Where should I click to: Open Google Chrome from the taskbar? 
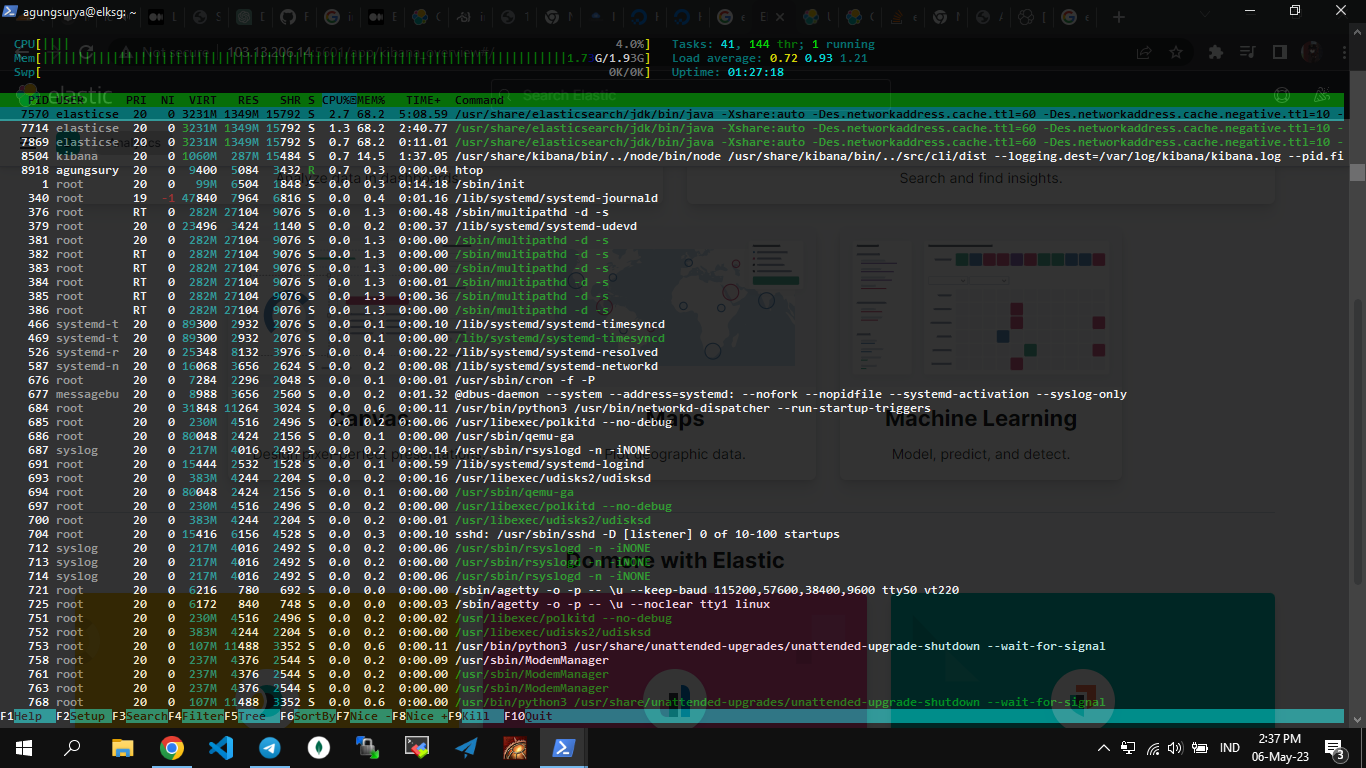(x=172, y=747)
